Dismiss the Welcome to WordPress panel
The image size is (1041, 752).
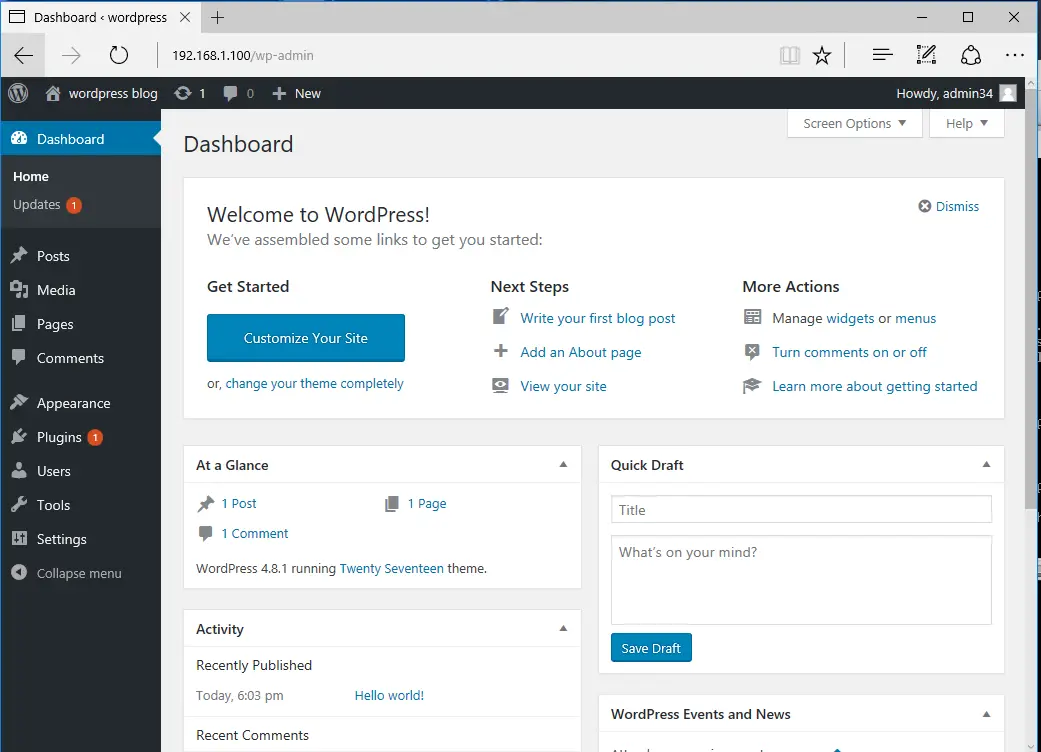coord(948,206)
